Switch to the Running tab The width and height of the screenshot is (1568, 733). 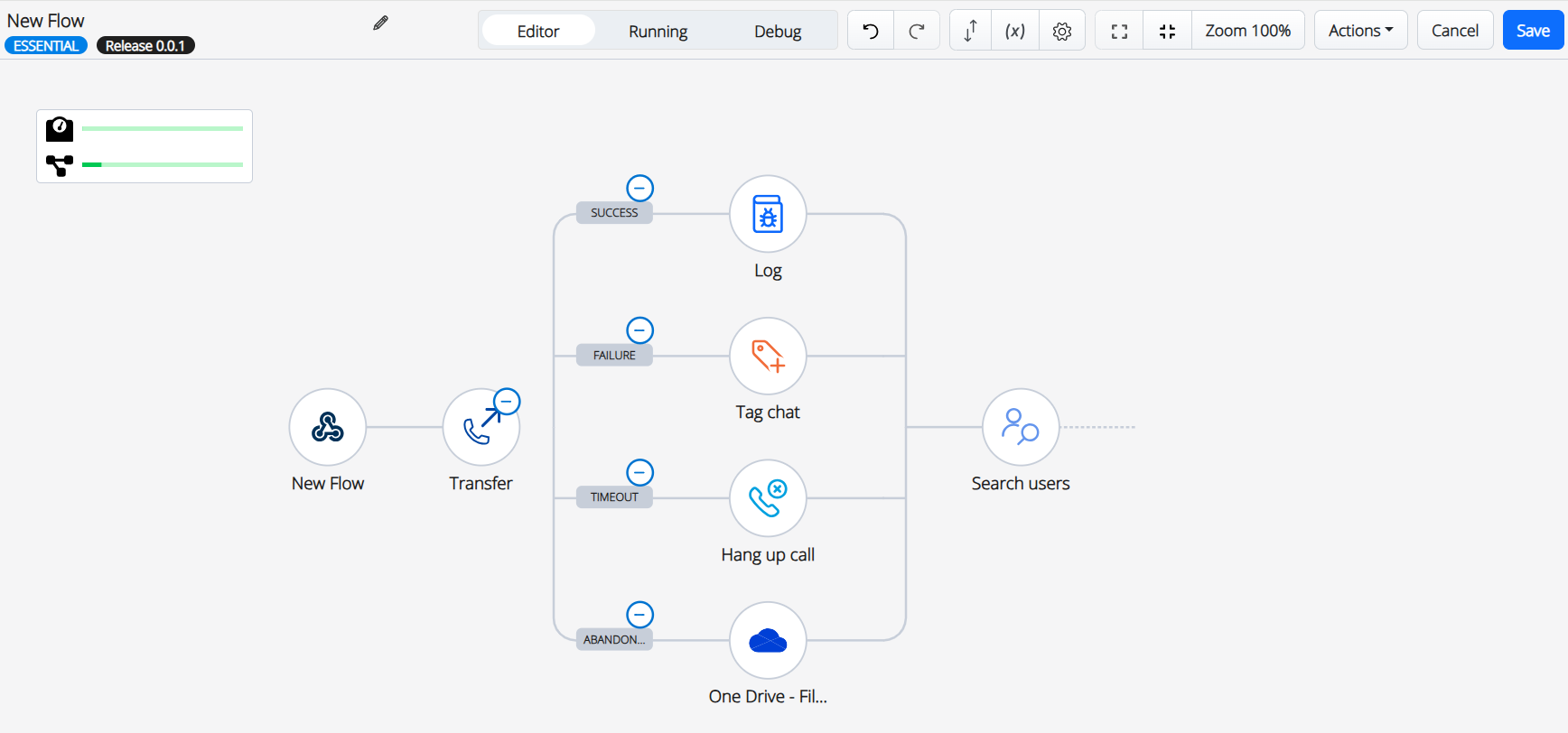pos(658,31)
